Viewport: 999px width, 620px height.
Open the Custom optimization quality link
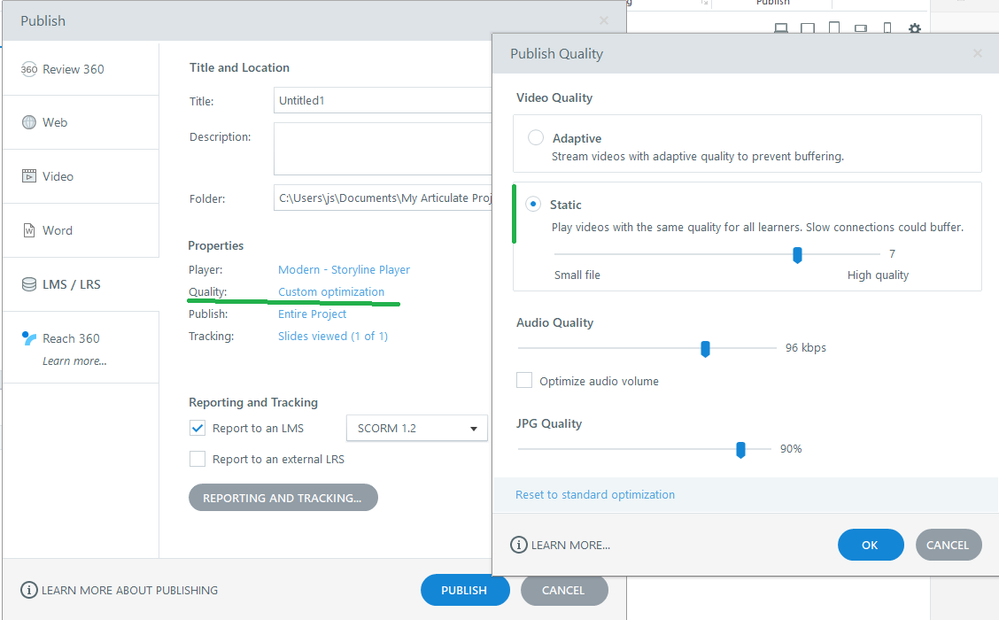pos(331,292)
